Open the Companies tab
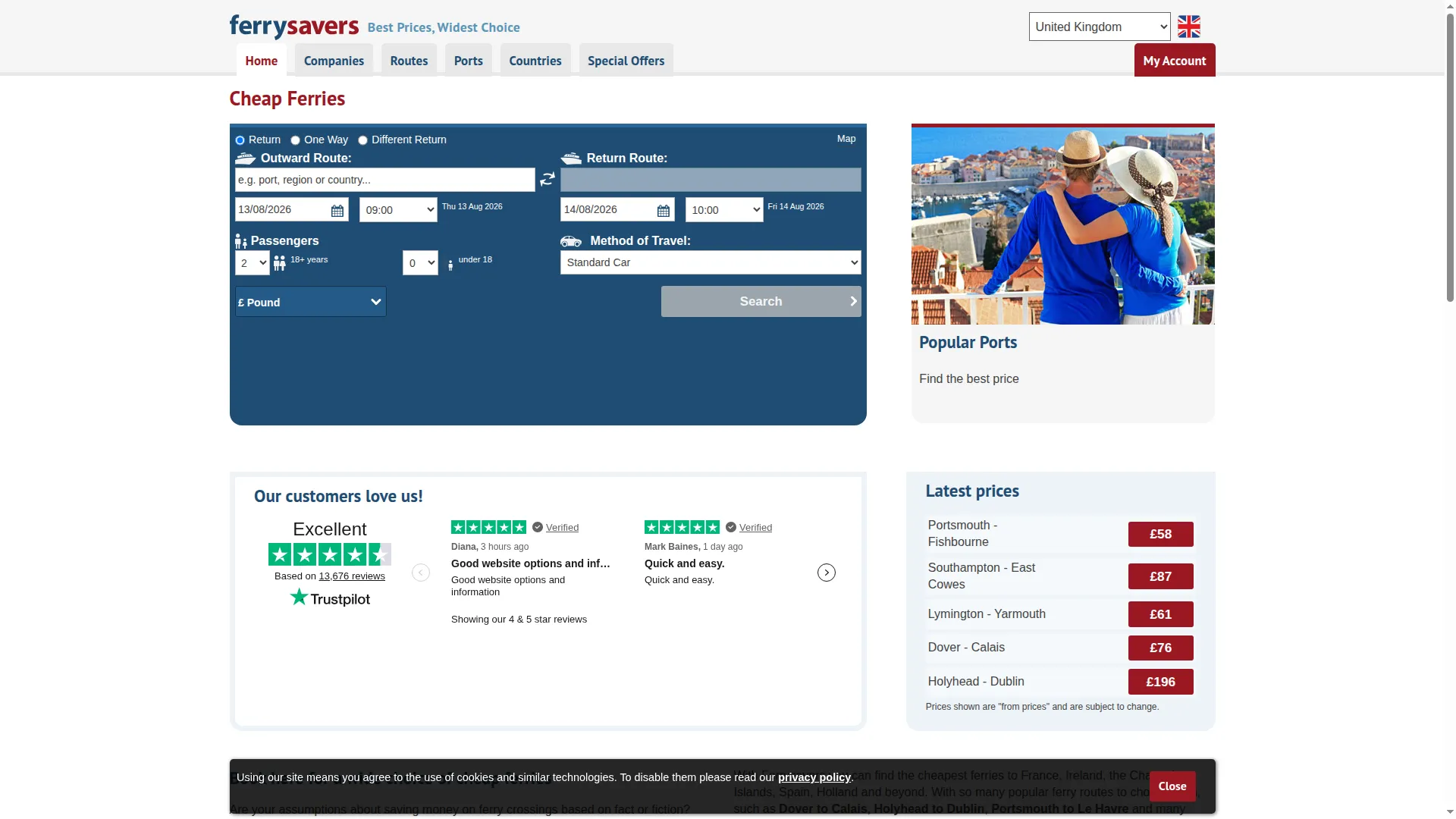The width and height of the screenshot is (1456, 819). pos(334,61)
